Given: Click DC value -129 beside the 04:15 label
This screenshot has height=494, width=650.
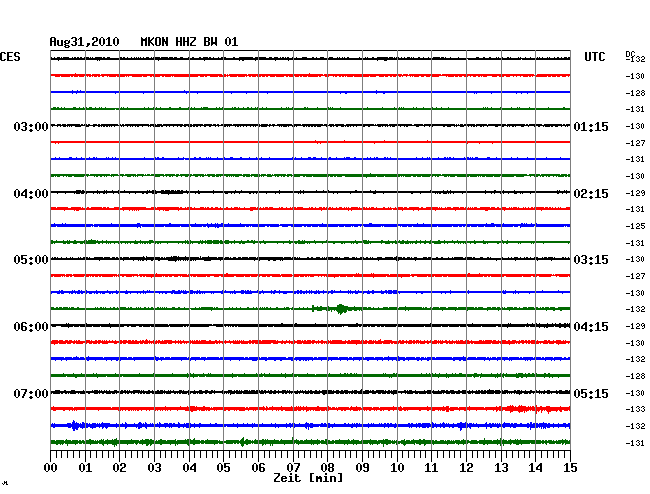Looking at the screenshot, I should [635, 327].
